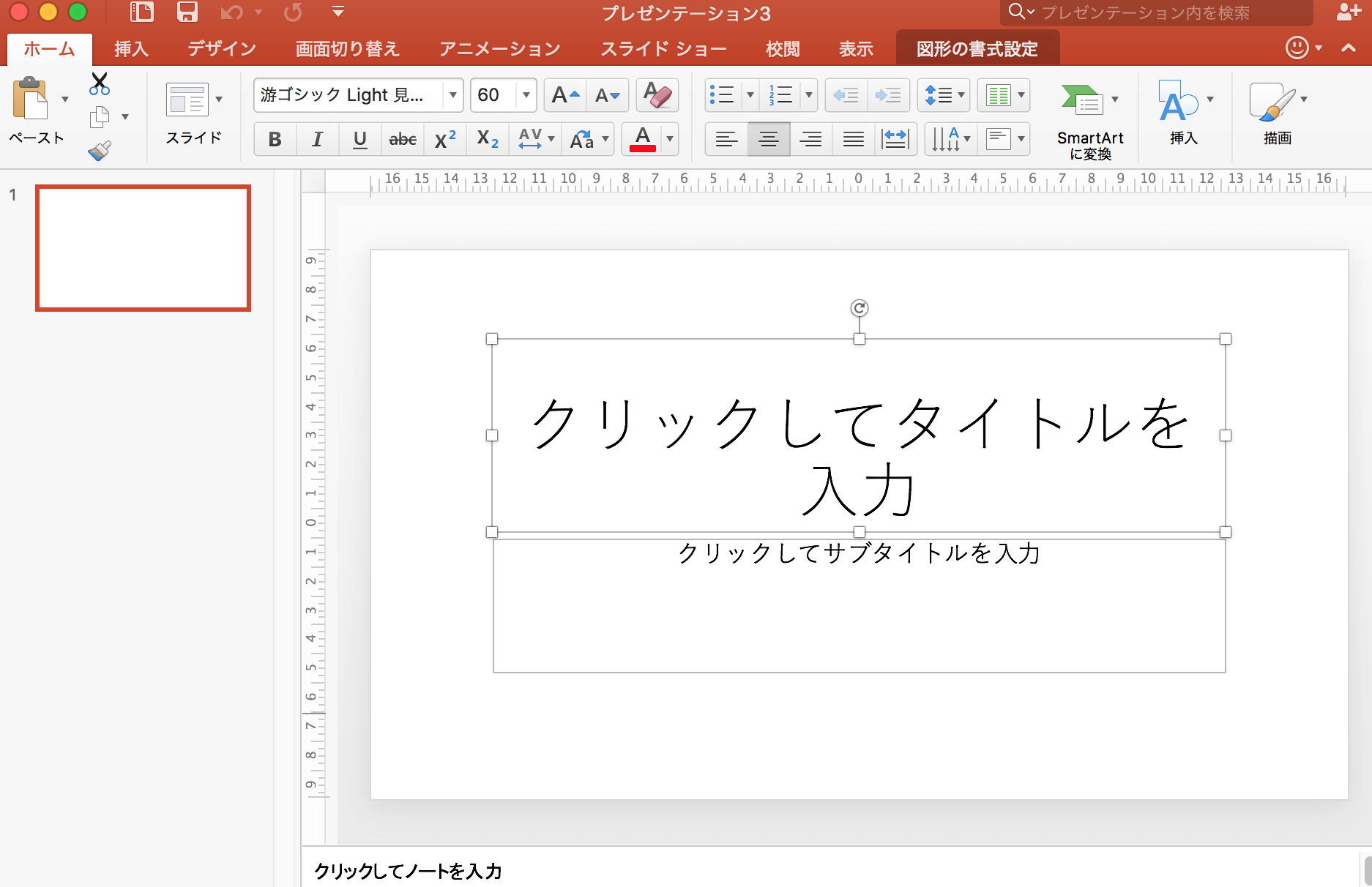This screenshot has width=1372, height=887.
Task: Click the Copy icon
Action: (99, 117)
